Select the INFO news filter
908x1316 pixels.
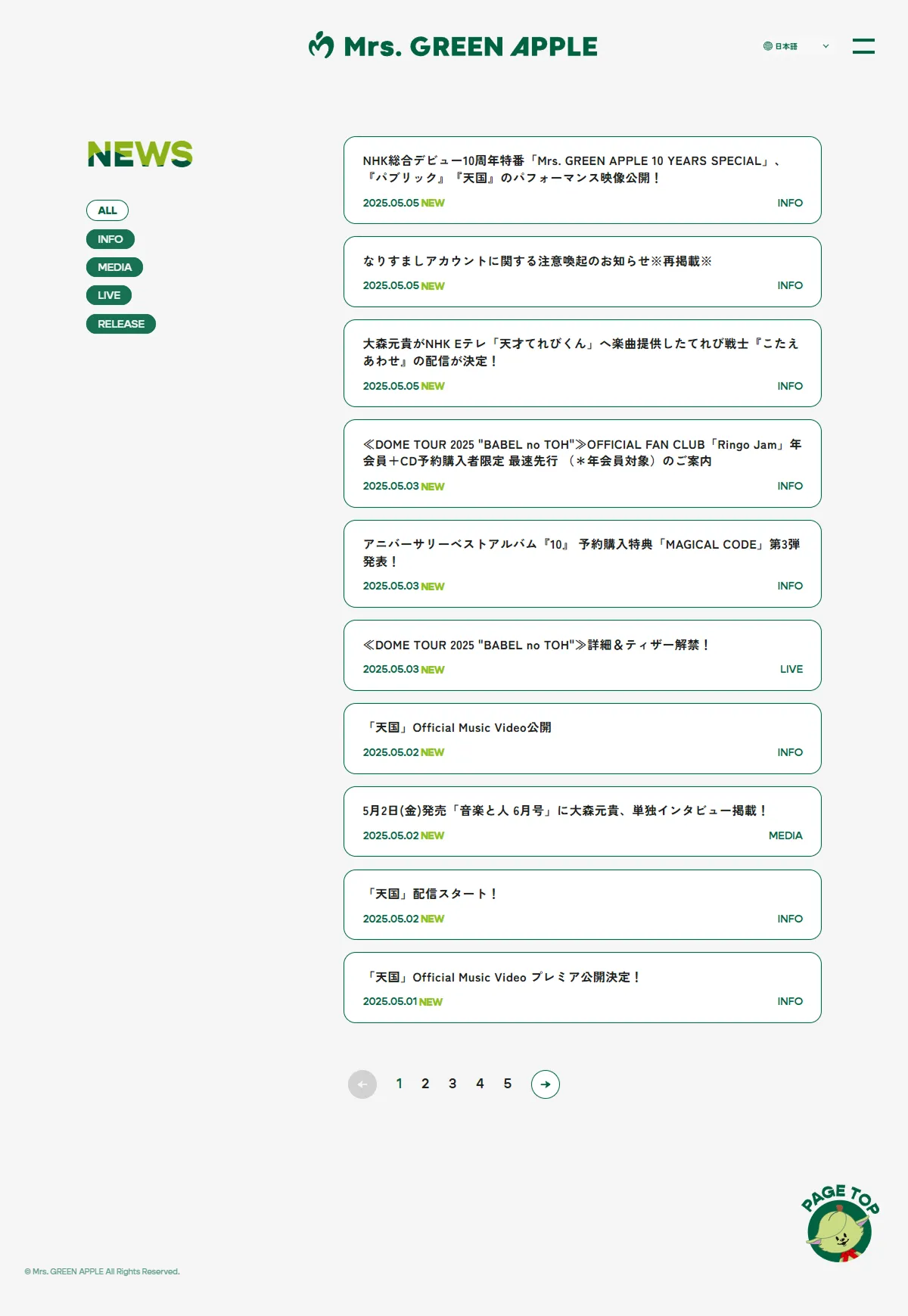pyautogui.click(x=110, y=239)
